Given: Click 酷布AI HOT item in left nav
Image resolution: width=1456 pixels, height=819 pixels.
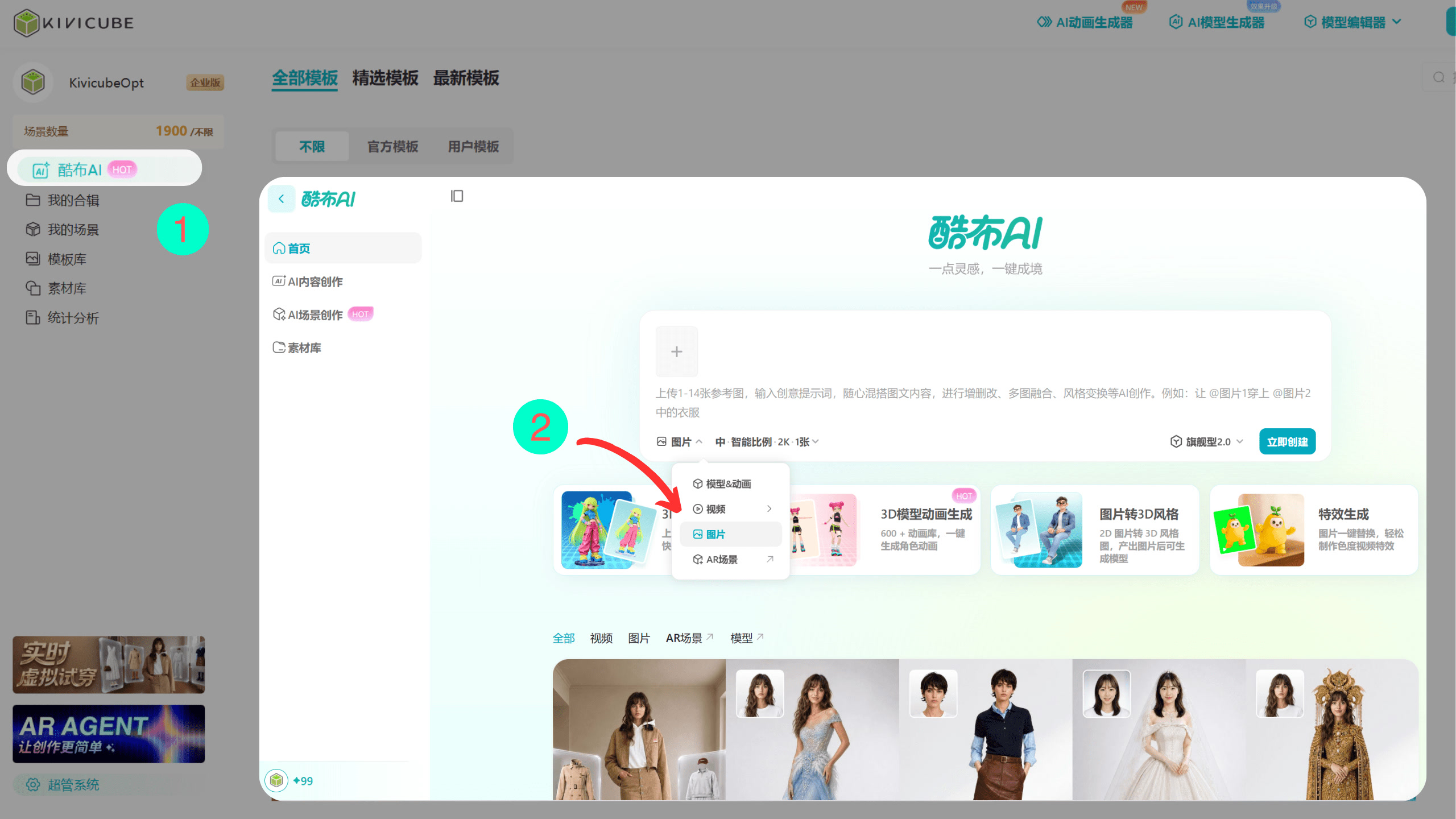Looking at the screenshot, I should point(105,169).
